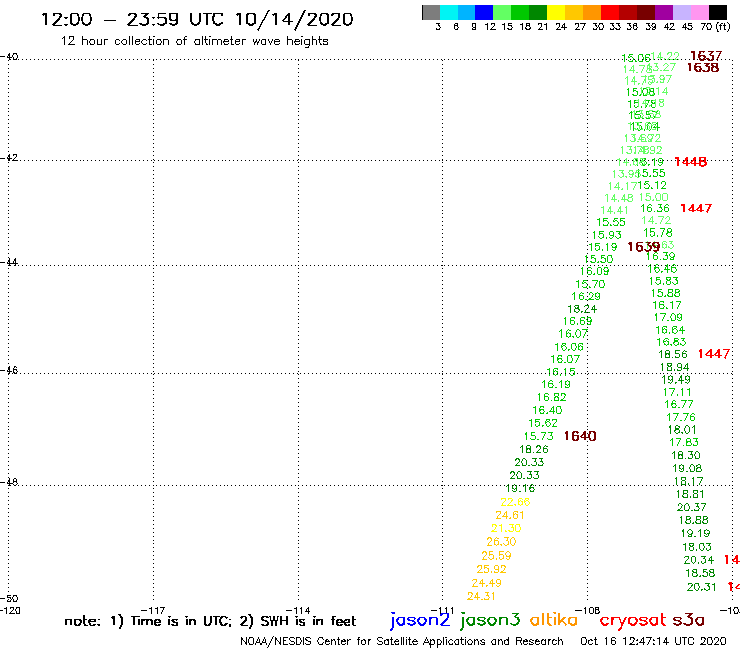Click the time marker '1640'
This screenshot has height=650, width=740.
pos(580,436)
